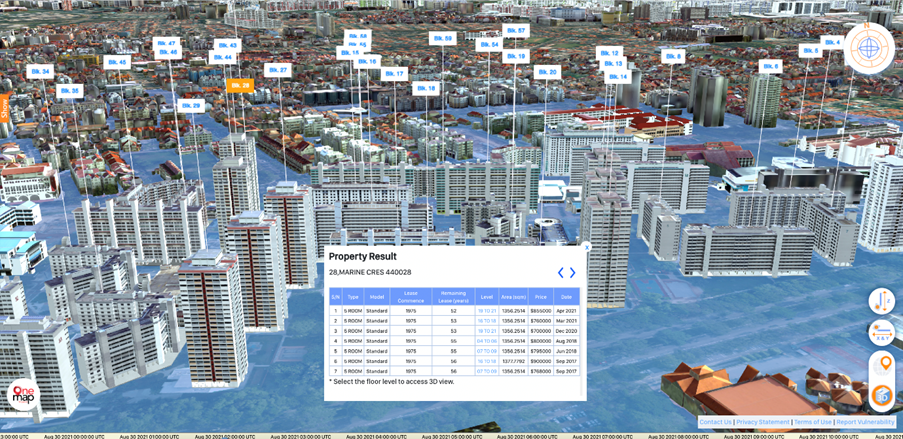903x439 pixels.
Task: Open the Report Vulnerability link
Action: (x=866, y=422)
